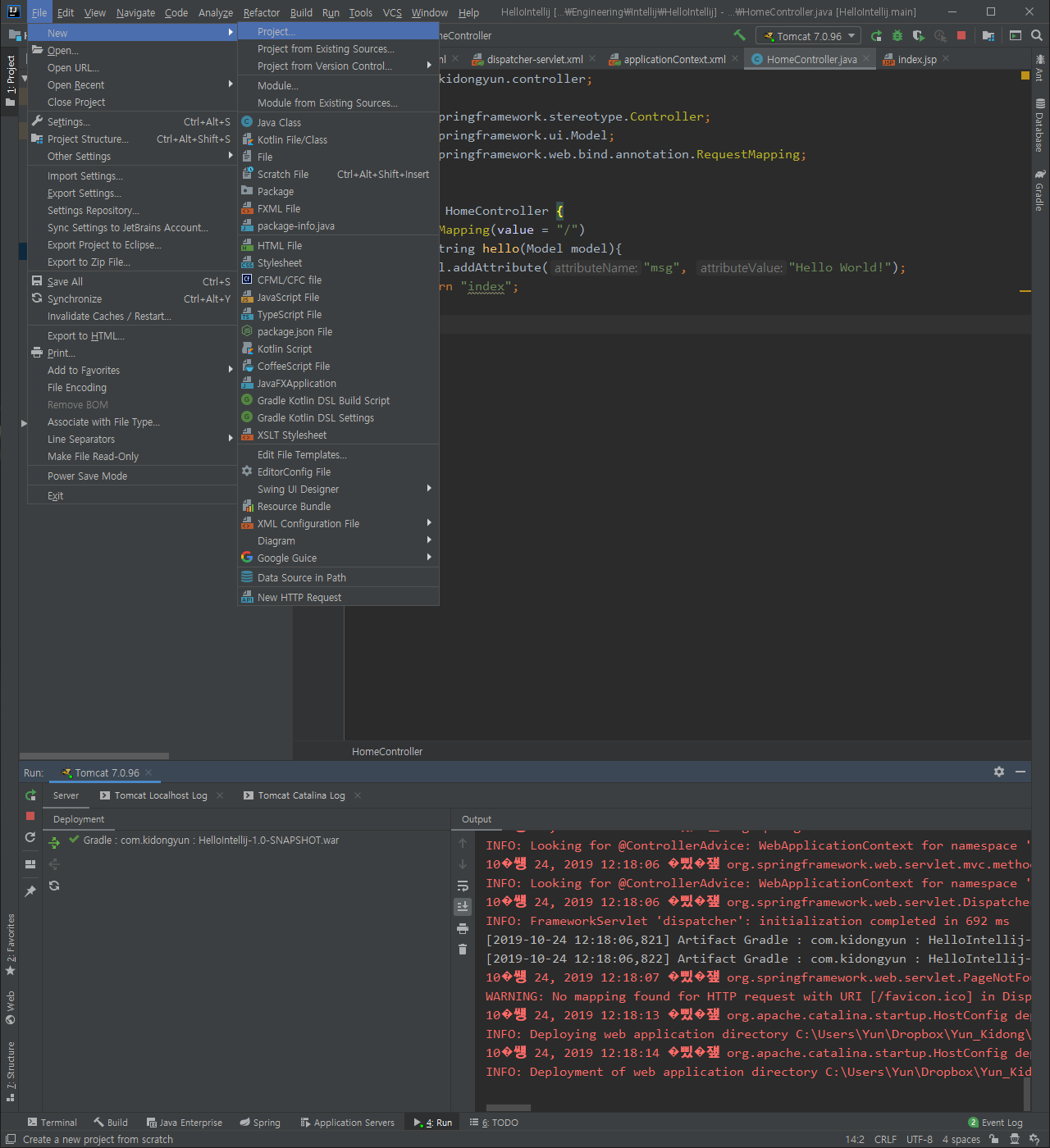Screen dimensions: 1050x1148
Task: Click the Project panel horizontal scrollbar
Action: click(x=94, y=756)
